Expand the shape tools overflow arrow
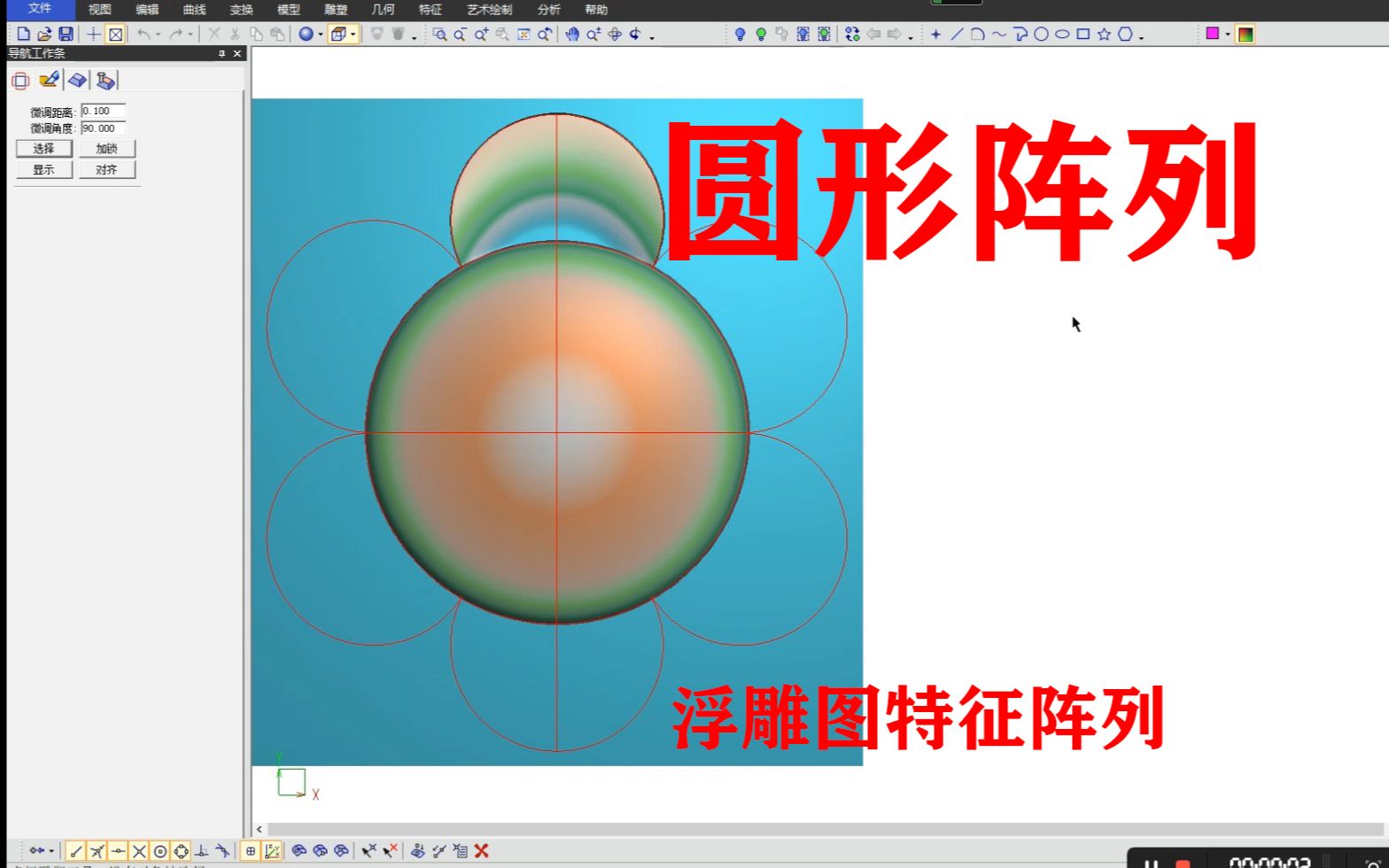This screenshot has width=1389, height=868. [x=1141, y=37]
